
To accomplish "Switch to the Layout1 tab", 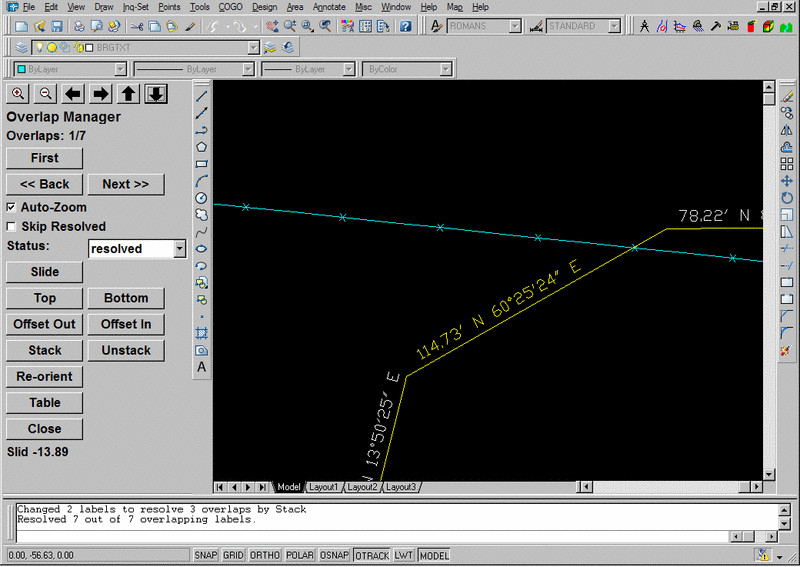I will pos(323,487).
